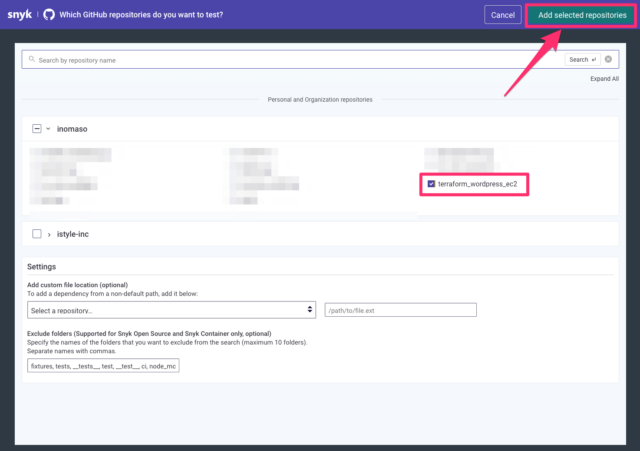Screen dimensions: 640x451
Task: Click the magnifier icon in search field
Action: point(31,60)
